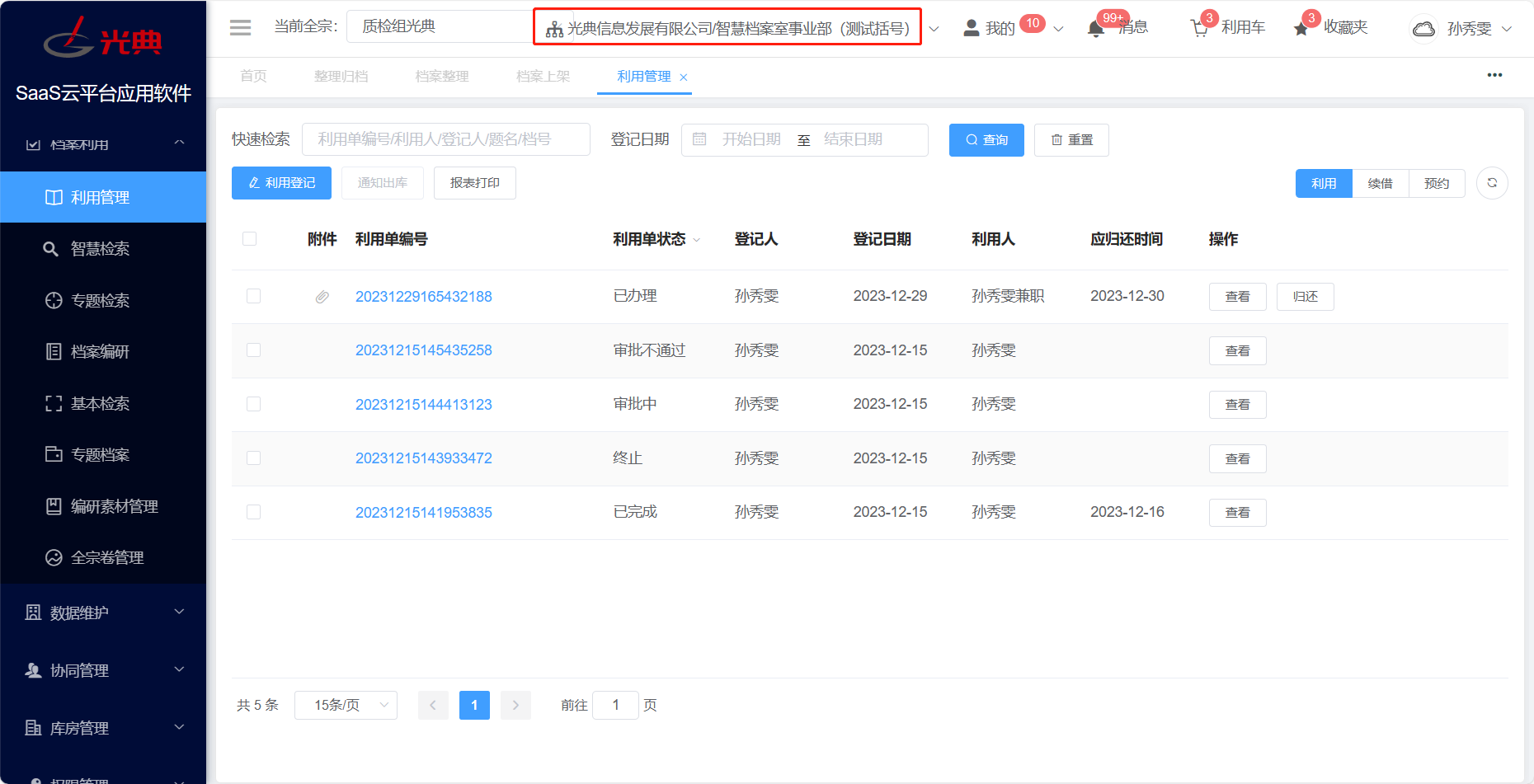Select 利用管理 in sidebar

[103, 197]
